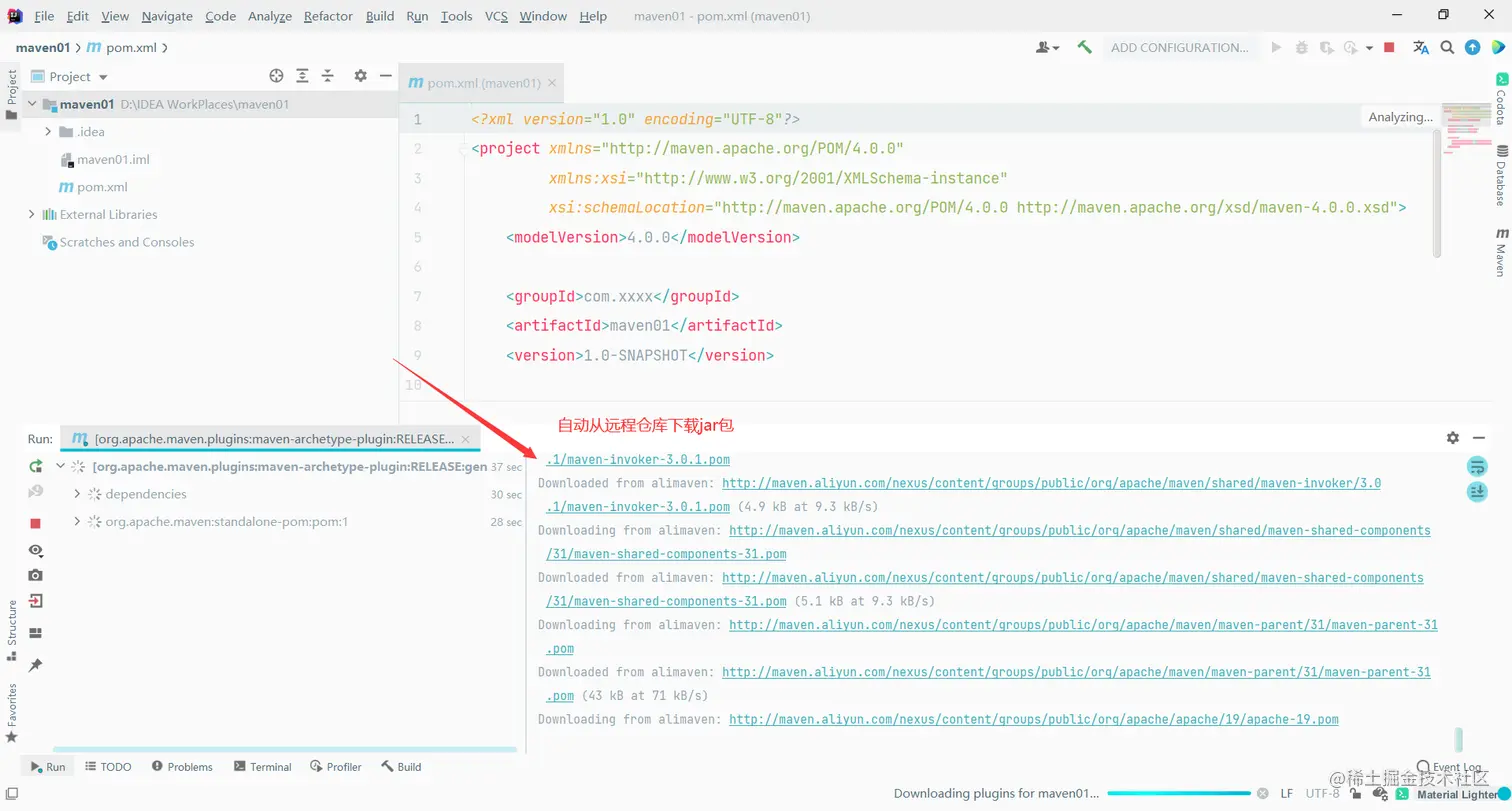Screen dimensions: 1512x811
Task: Click the Locate target icon in Project panel
Action: pyautogui.click(x=277, y=76)
